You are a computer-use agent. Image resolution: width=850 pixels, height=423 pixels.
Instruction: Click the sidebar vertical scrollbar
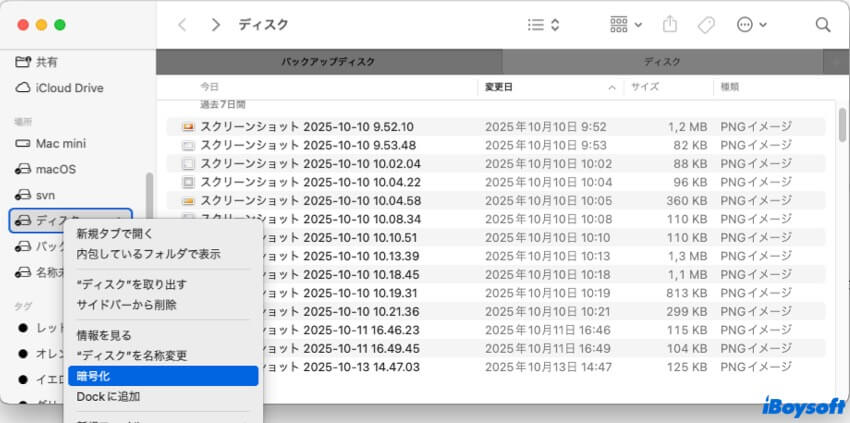150,198
